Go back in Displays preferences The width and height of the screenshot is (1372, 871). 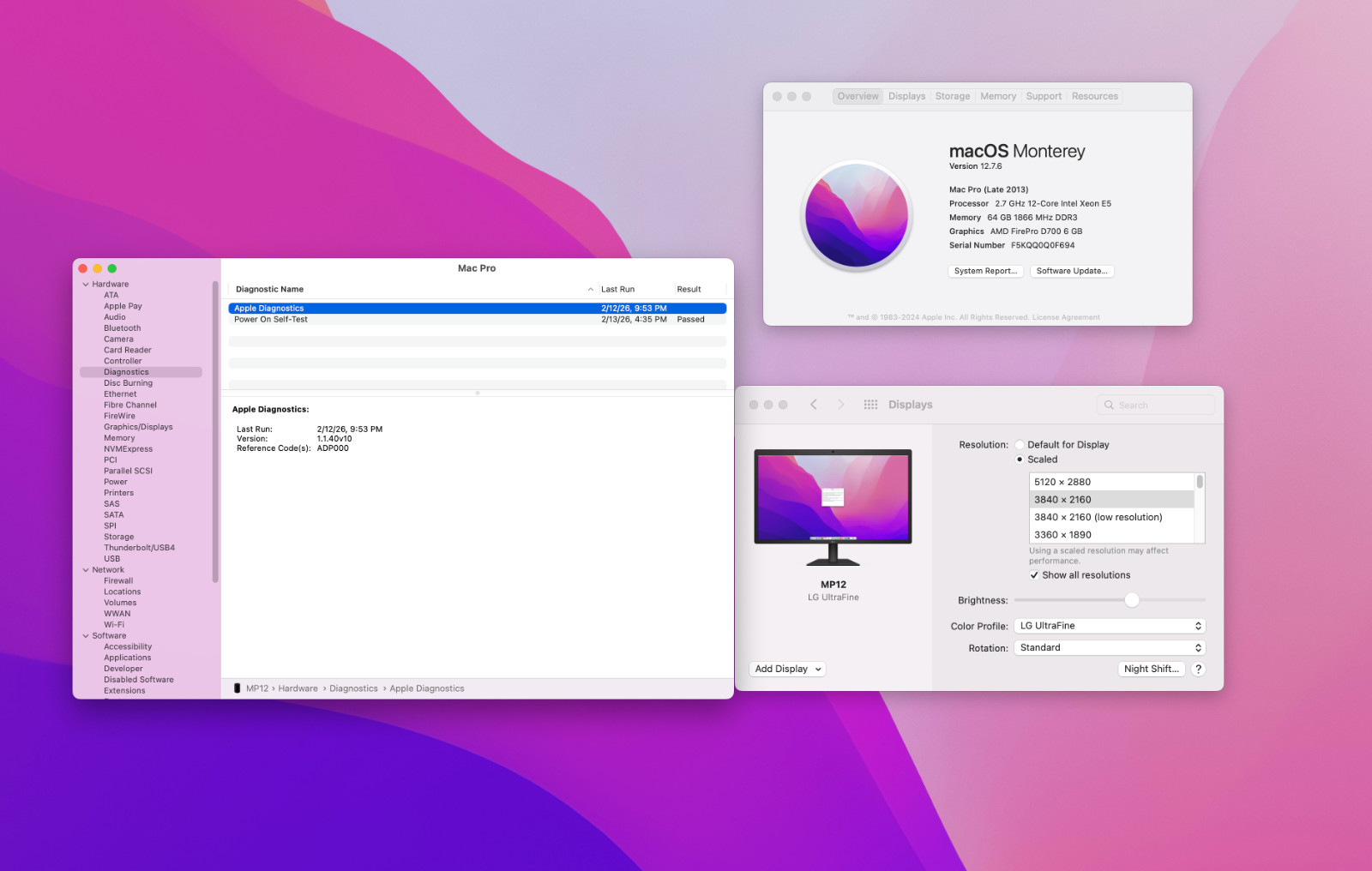pos(814,405)
